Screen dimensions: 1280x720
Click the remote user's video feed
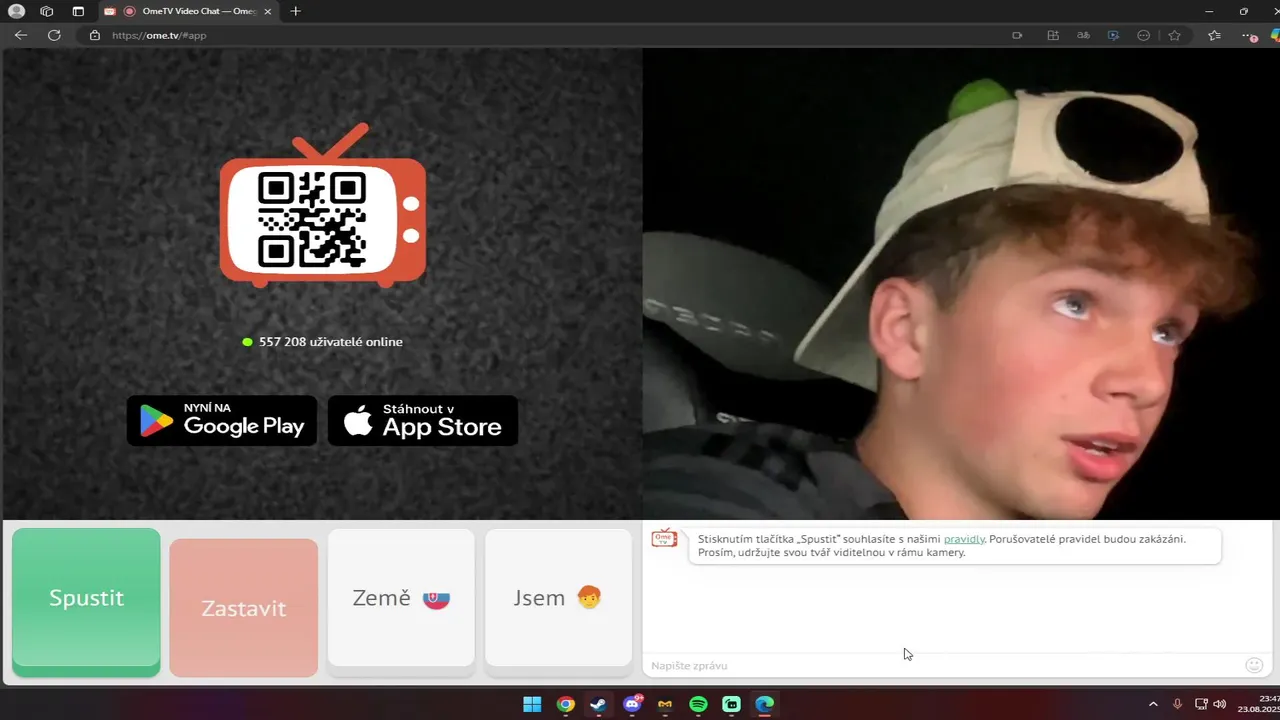[x=961, y=284]
